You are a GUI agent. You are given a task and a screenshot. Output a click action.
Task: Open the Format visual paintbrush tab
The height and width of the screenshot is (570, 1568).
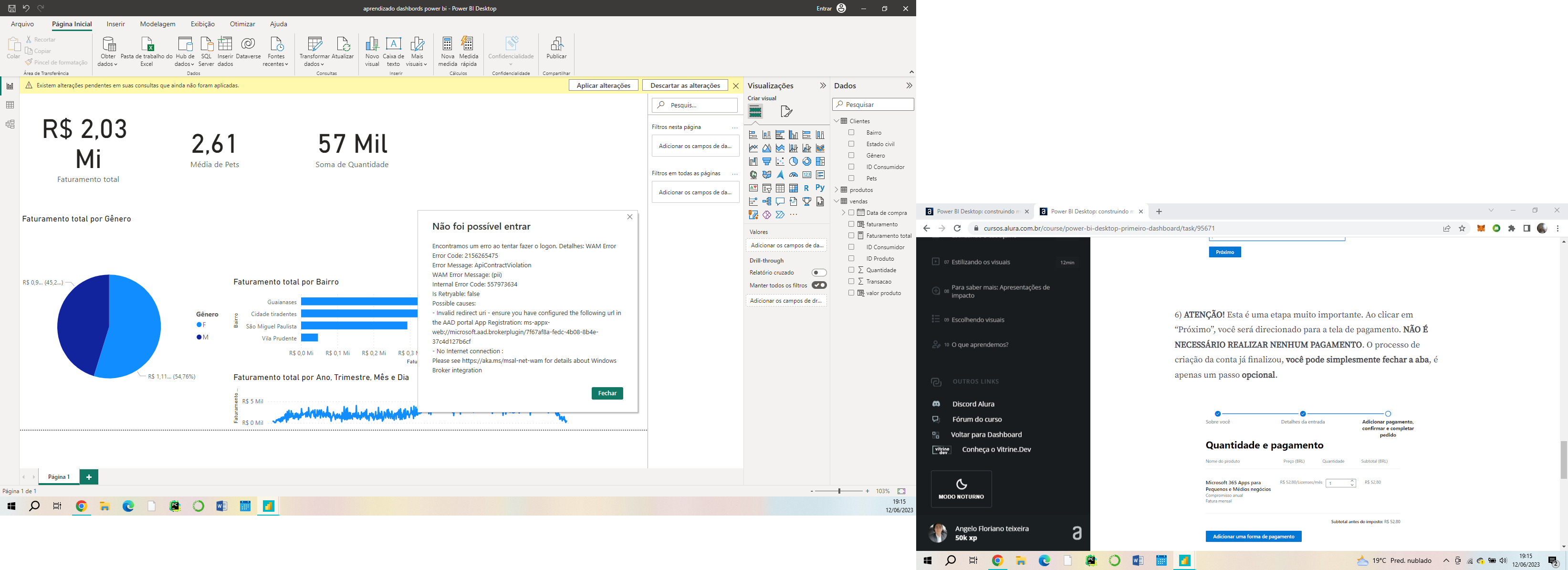(x=786, y=111)
